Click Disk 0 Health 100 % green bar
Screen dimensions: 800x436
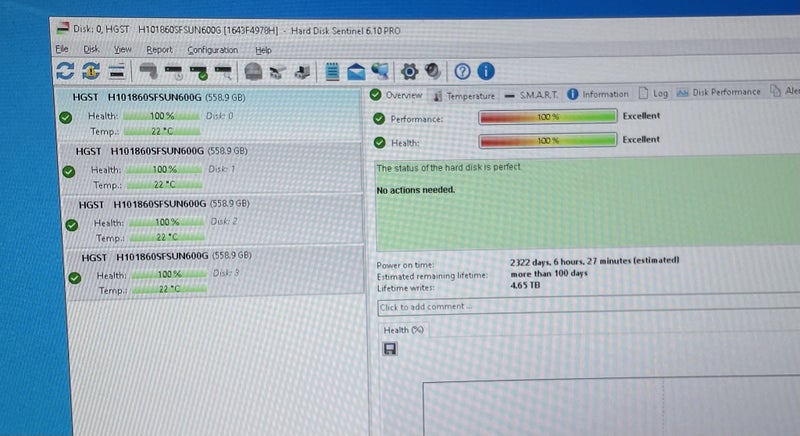point(161,116)
